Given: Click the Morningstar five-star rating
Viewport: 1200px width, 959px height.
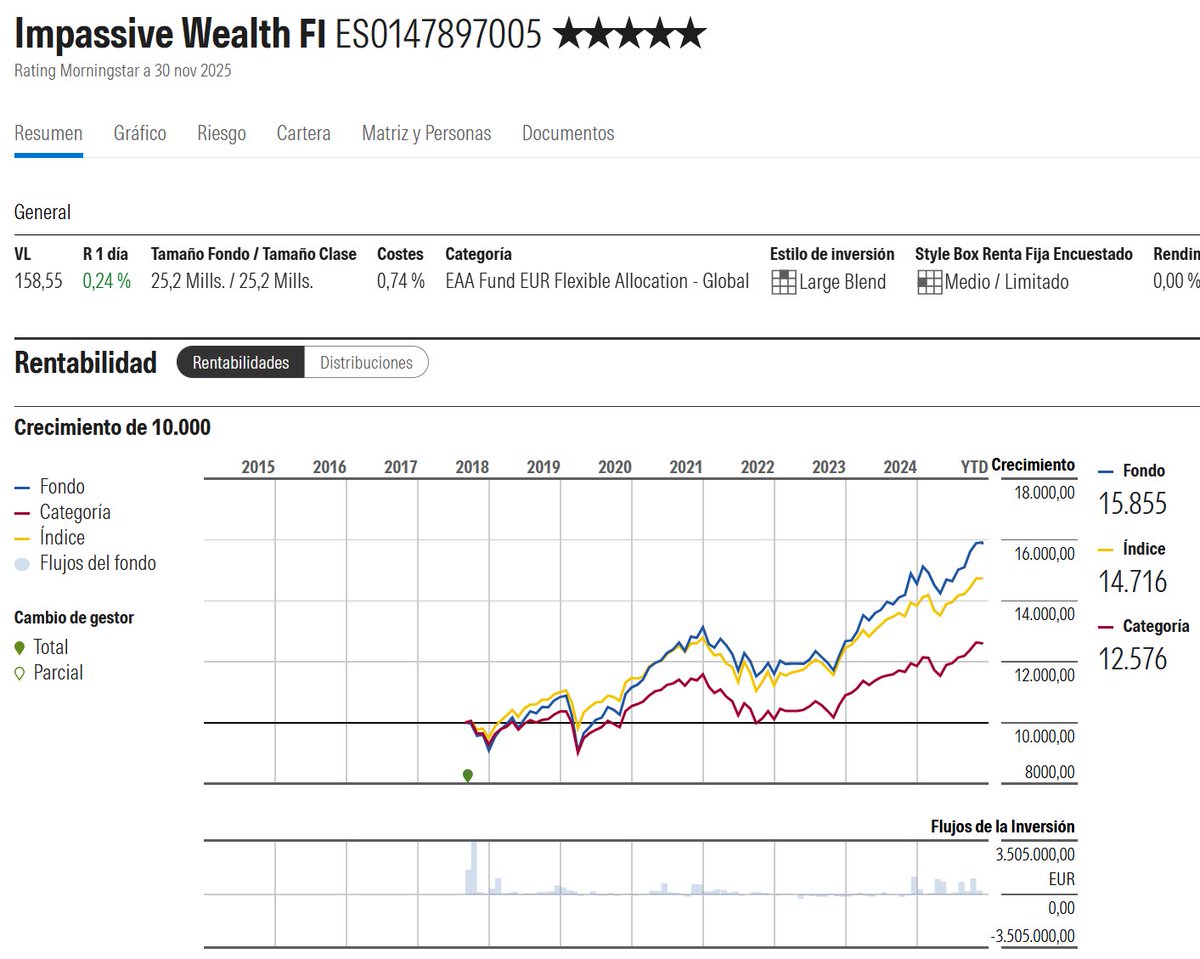Looking at the screenshot, I should click(629, 35).
